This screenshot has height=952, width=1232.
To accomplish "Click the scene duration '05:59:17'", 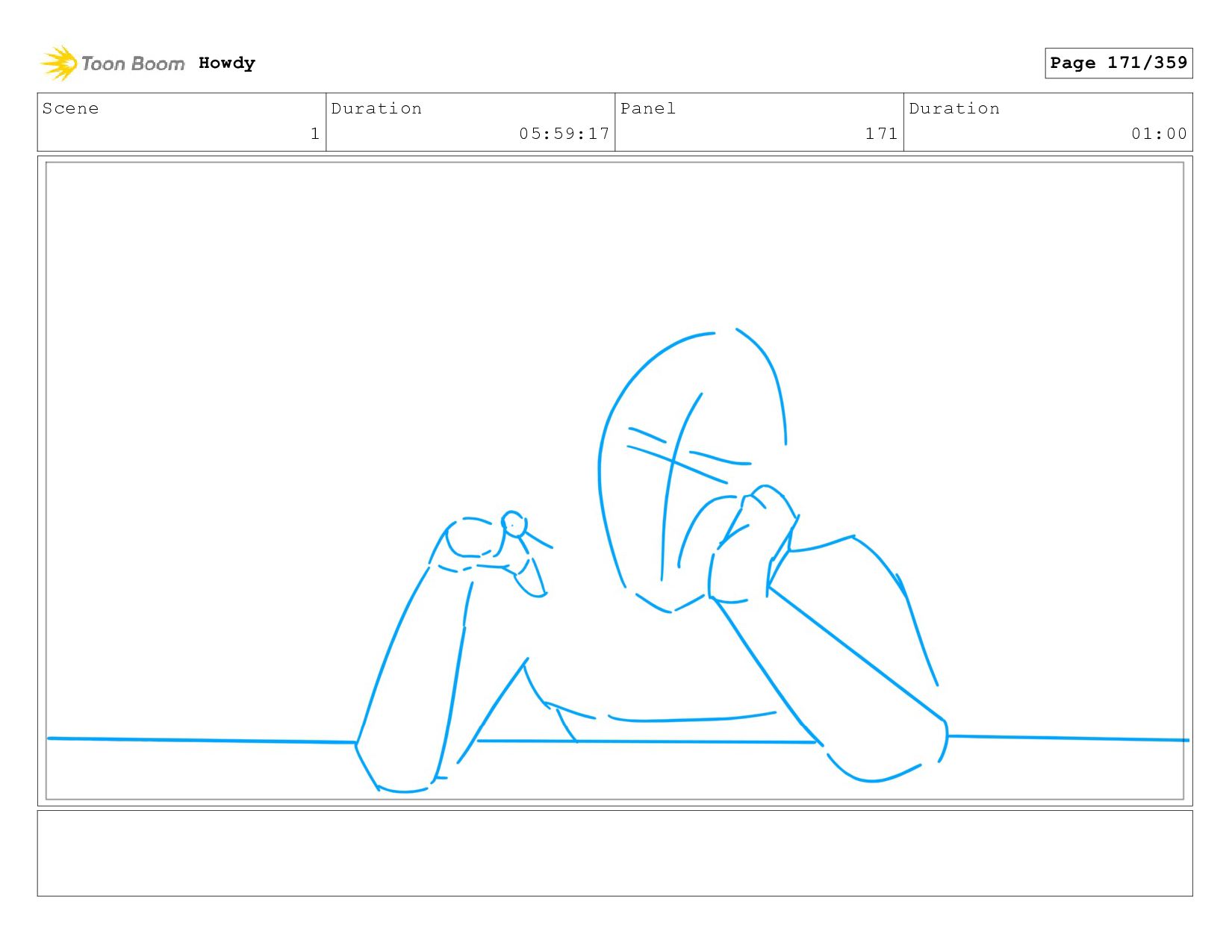I will (564, 134).
